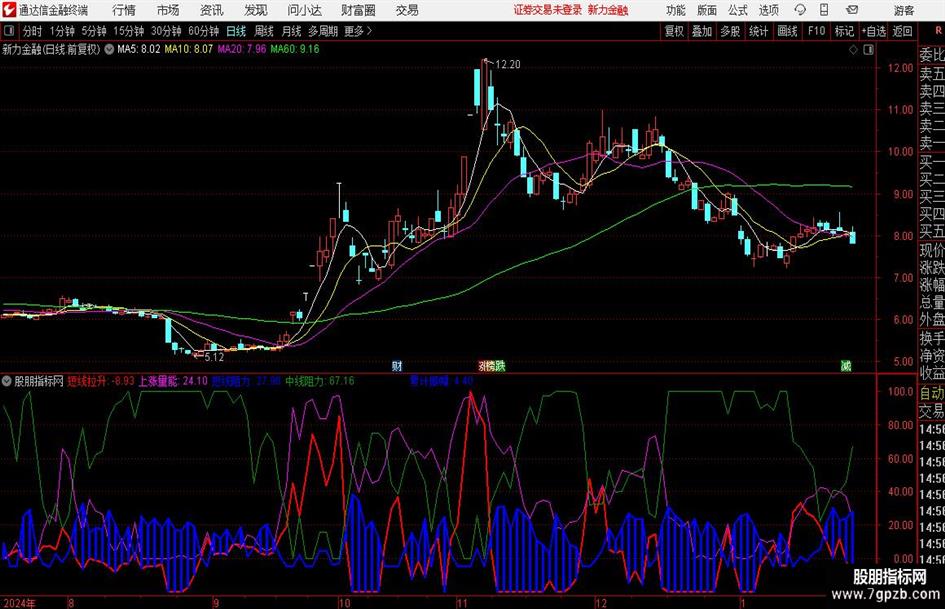Switch to 分时 period tab
This screenshot has height=609, width=945.
point(32,31)
